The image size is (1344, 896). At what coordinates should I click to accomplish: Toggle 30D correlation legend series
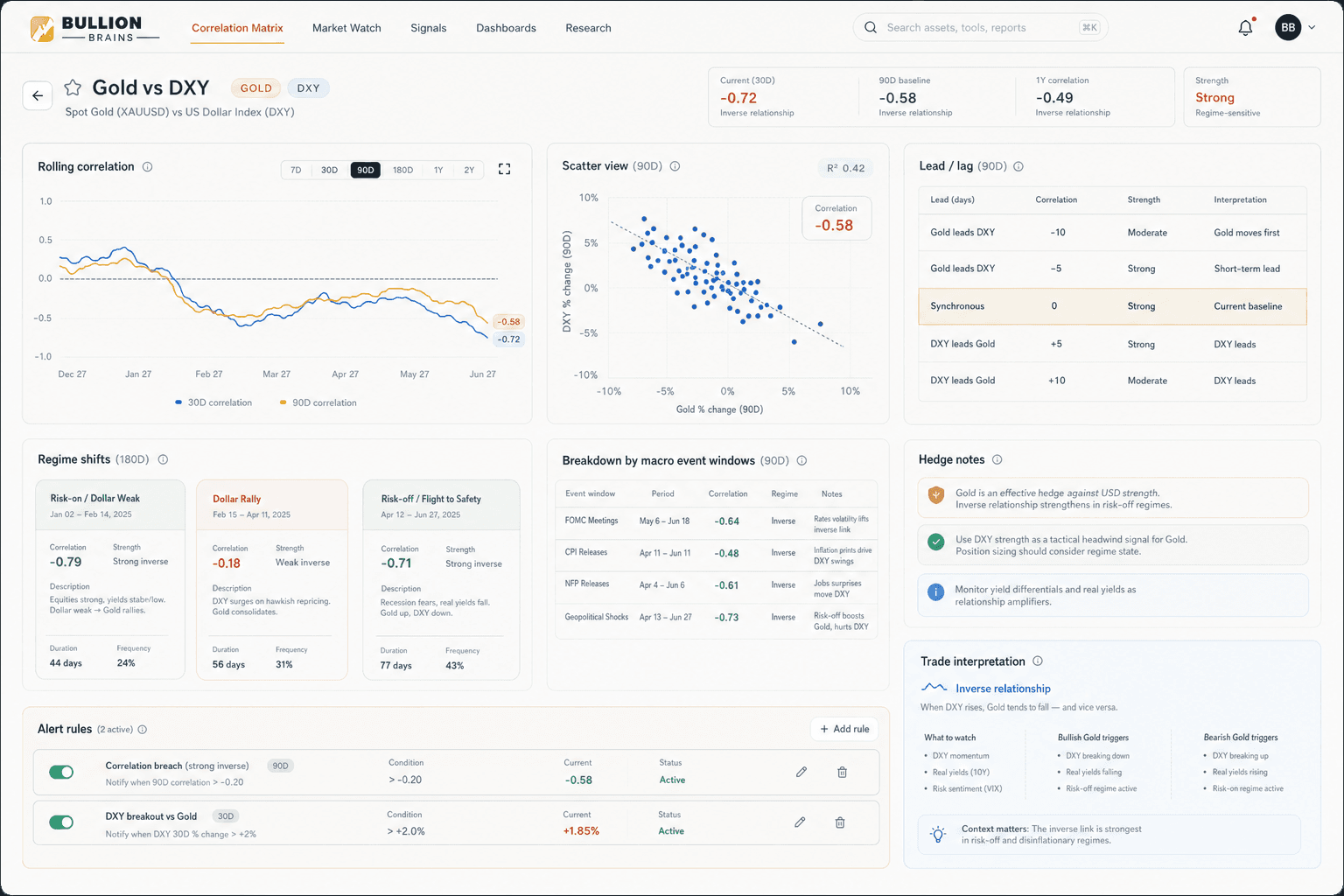pos(213,402)
